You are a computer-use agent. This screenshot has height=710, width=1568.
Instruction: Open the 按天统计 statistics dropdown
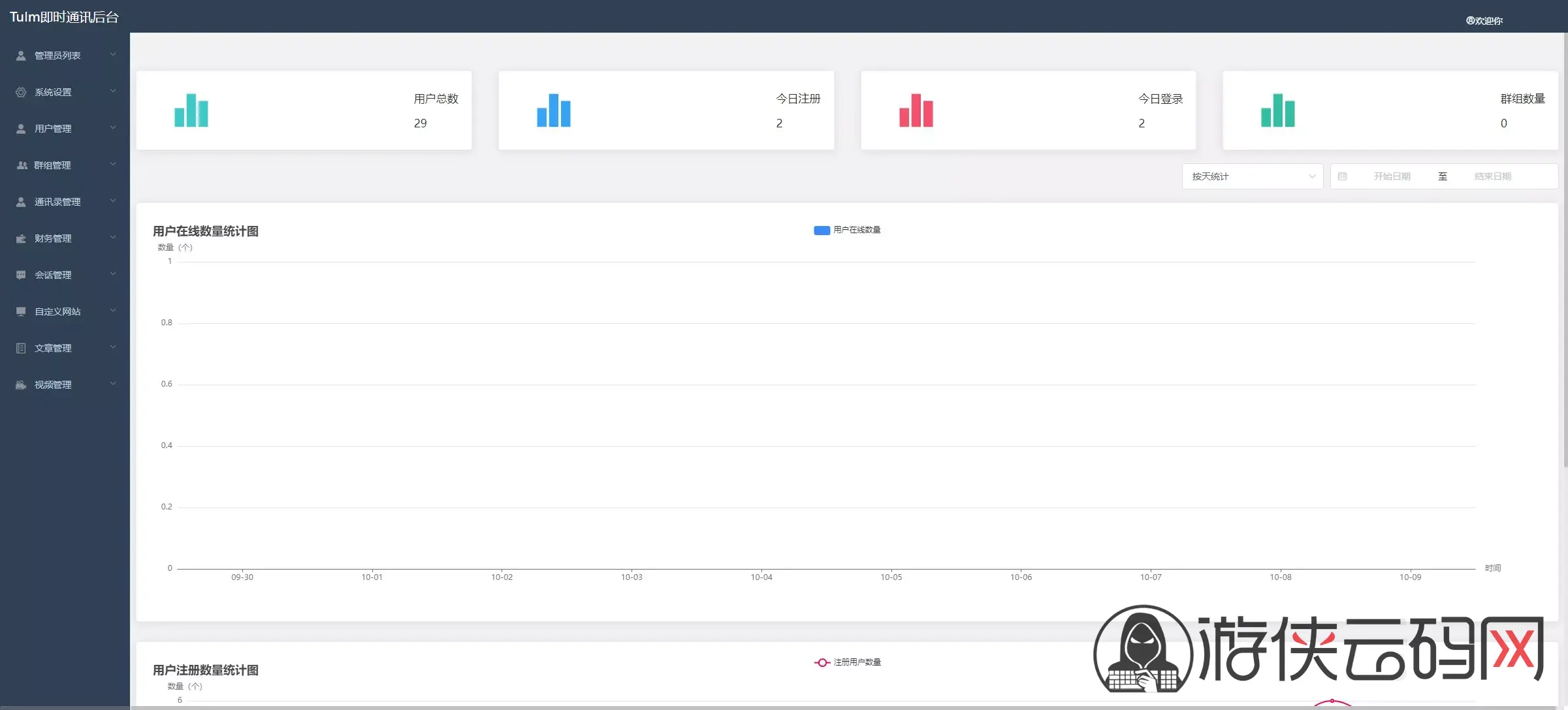coord(1253,176)
